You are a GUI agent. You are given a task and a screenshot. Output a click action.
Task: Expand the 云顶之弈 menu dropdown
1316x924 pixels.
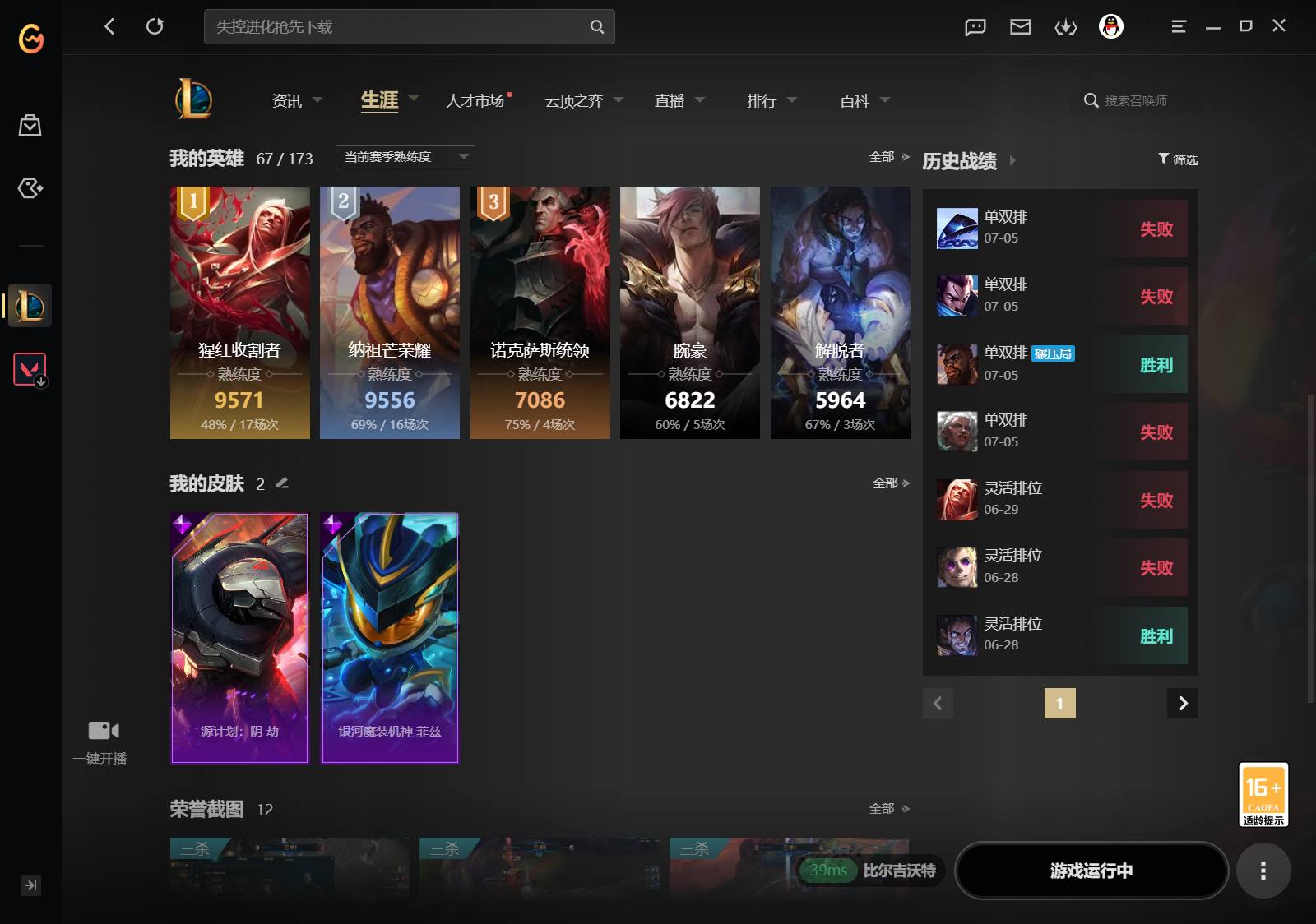(619, 99)
